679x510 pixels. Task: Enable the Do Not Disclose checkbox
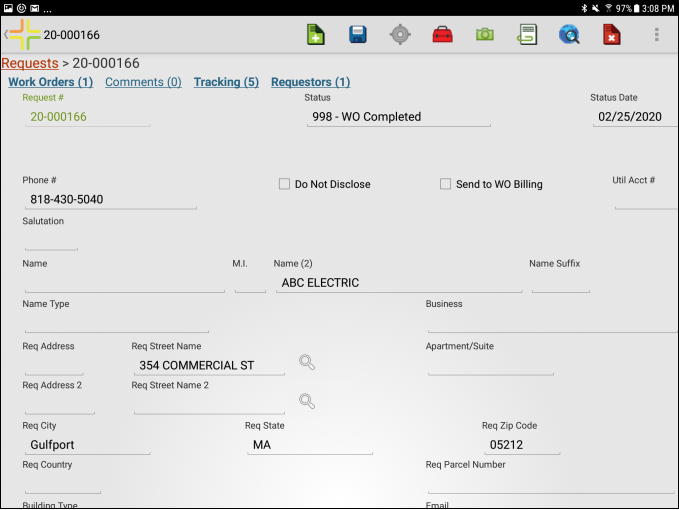[284, 184]
